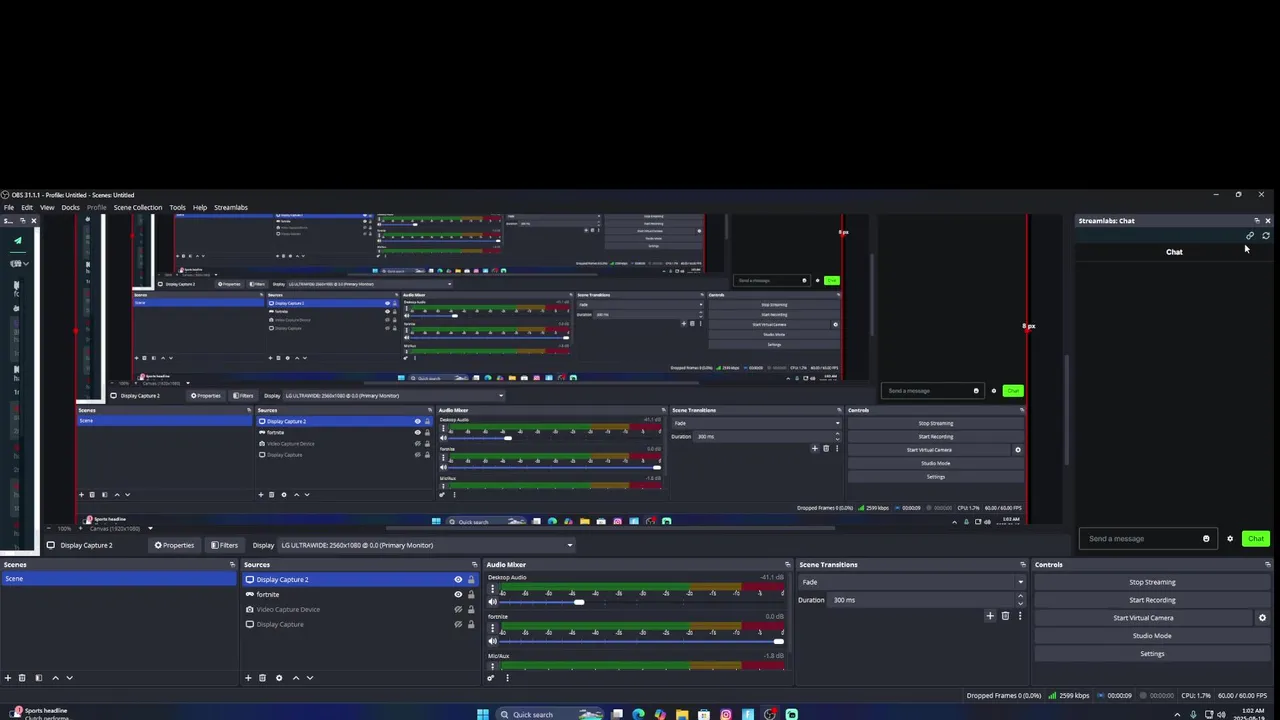The width and height of the screenshot is (1280, 720).
Task: Show the Video Capture Device source
Action: [458, 610]
